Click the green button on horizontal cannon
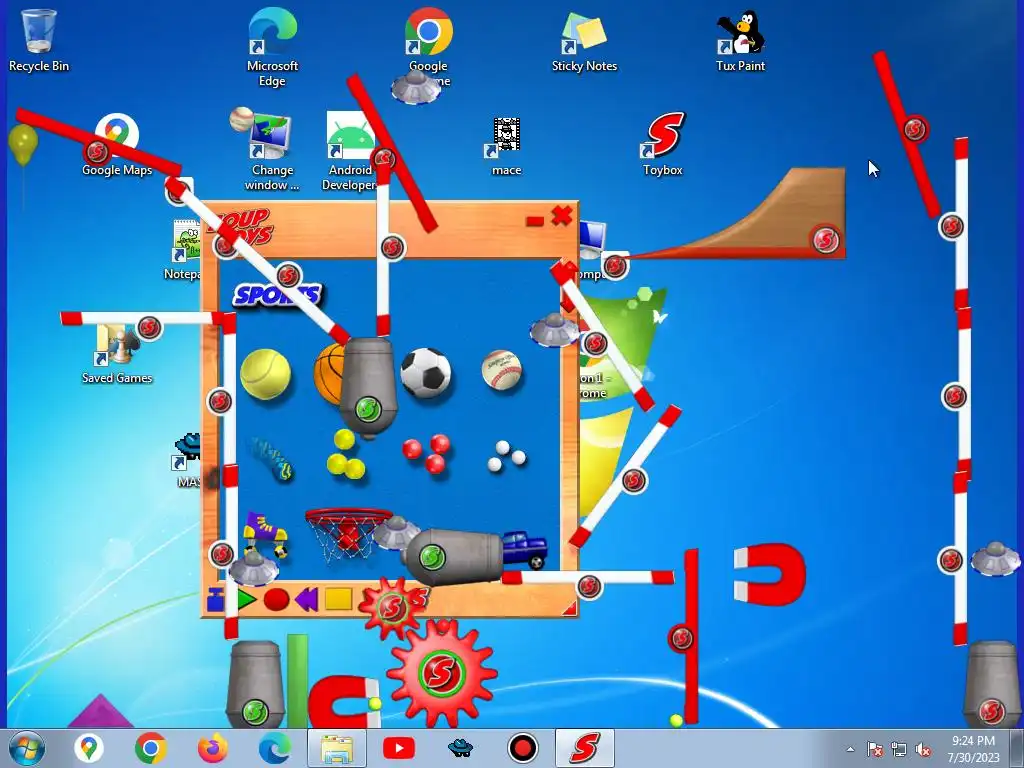 (x=432, y=557)
